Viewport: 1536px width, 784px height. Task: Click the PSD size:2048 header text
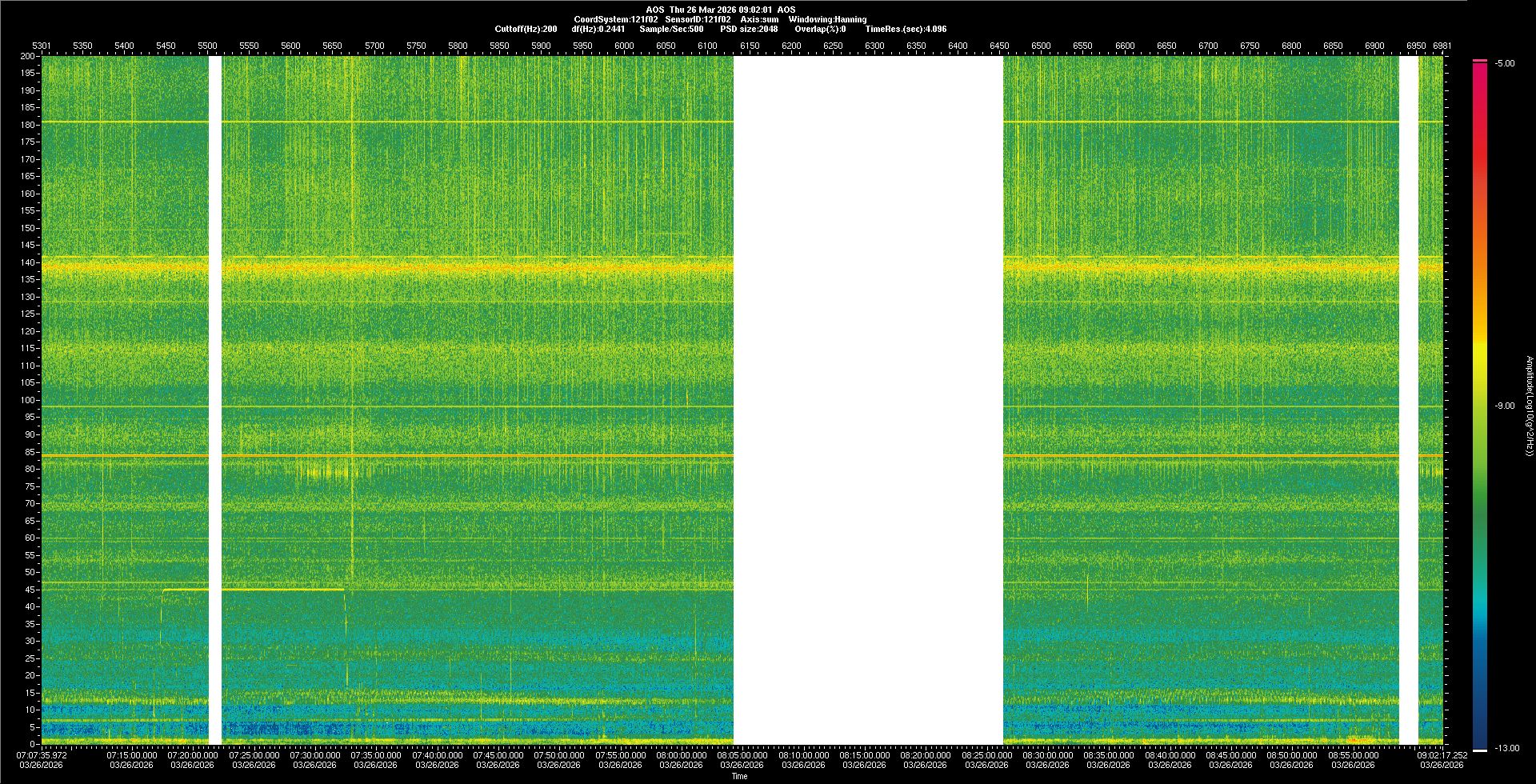pyautogui.click(x=749, y=29)
